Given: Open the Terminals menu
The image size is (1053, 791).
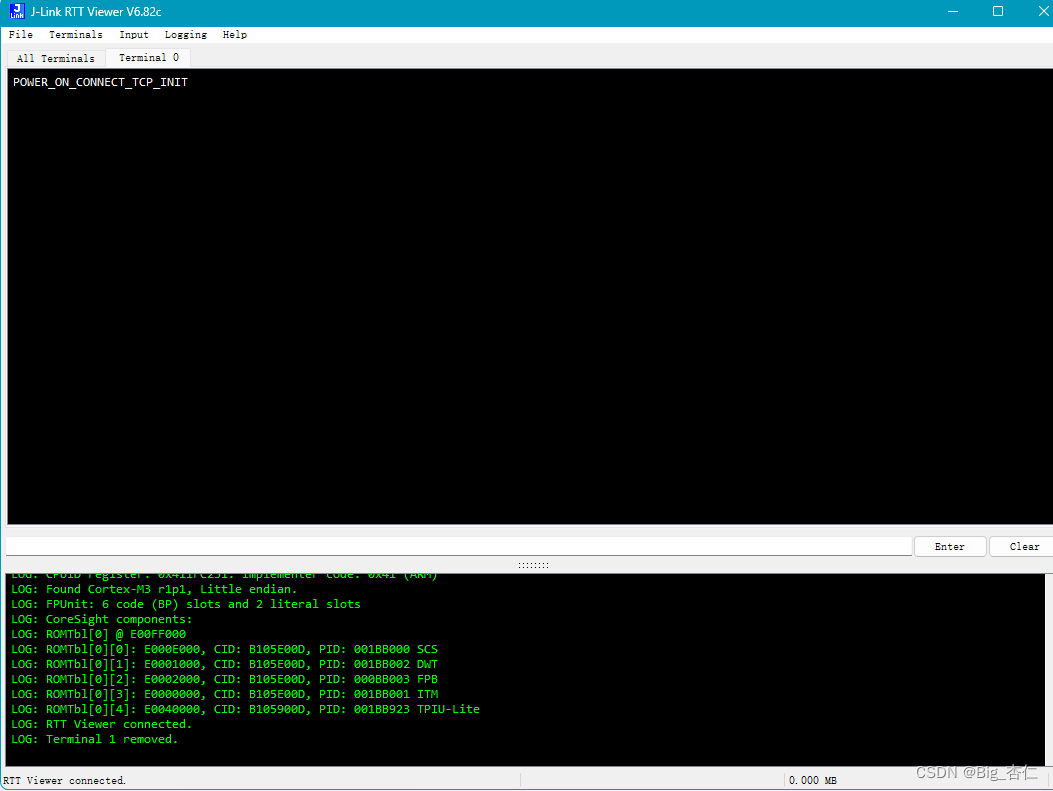Looking at the screenshot, I should (76, 34).
